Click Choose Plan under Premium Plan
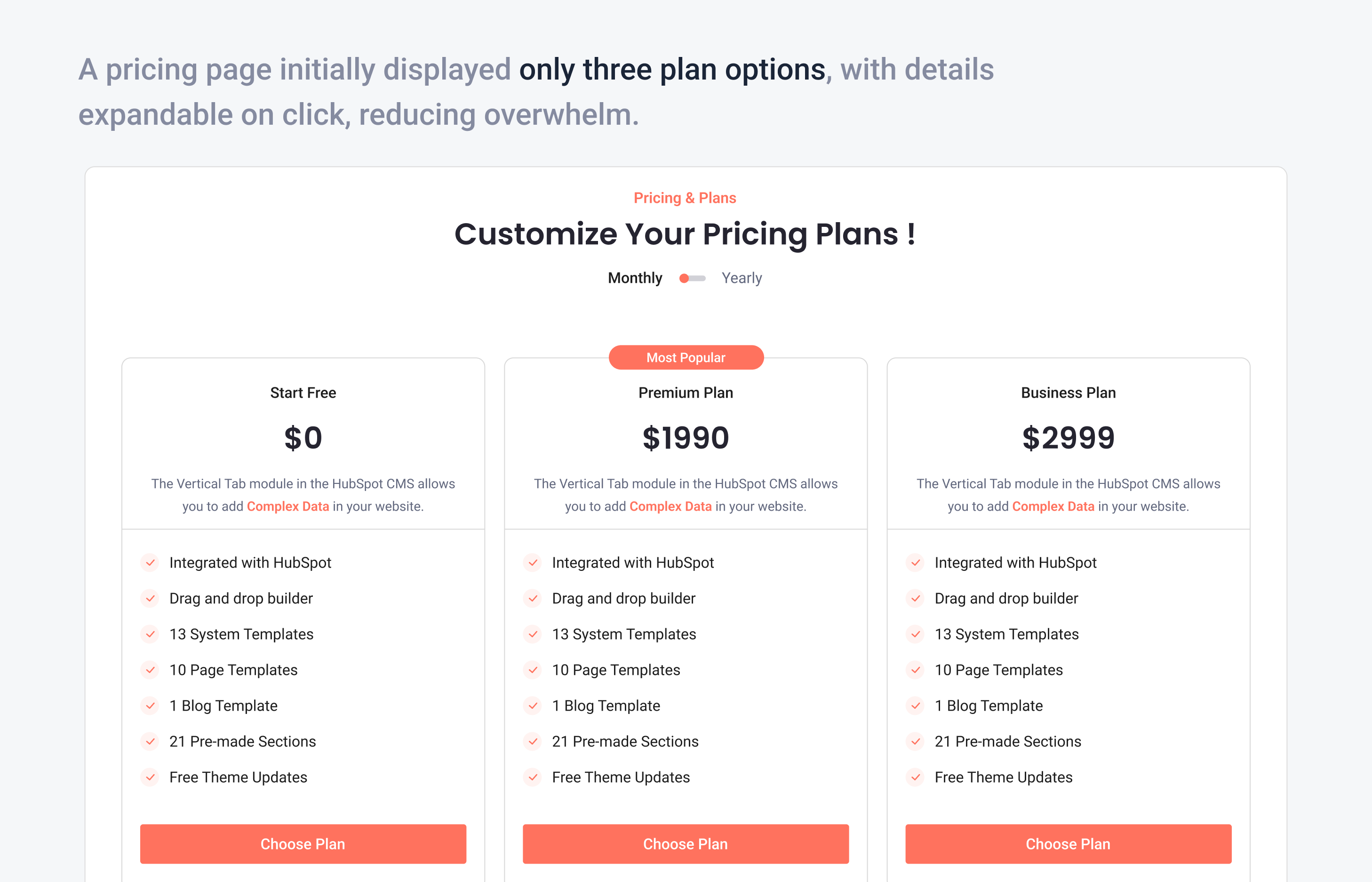 [685, 843]
